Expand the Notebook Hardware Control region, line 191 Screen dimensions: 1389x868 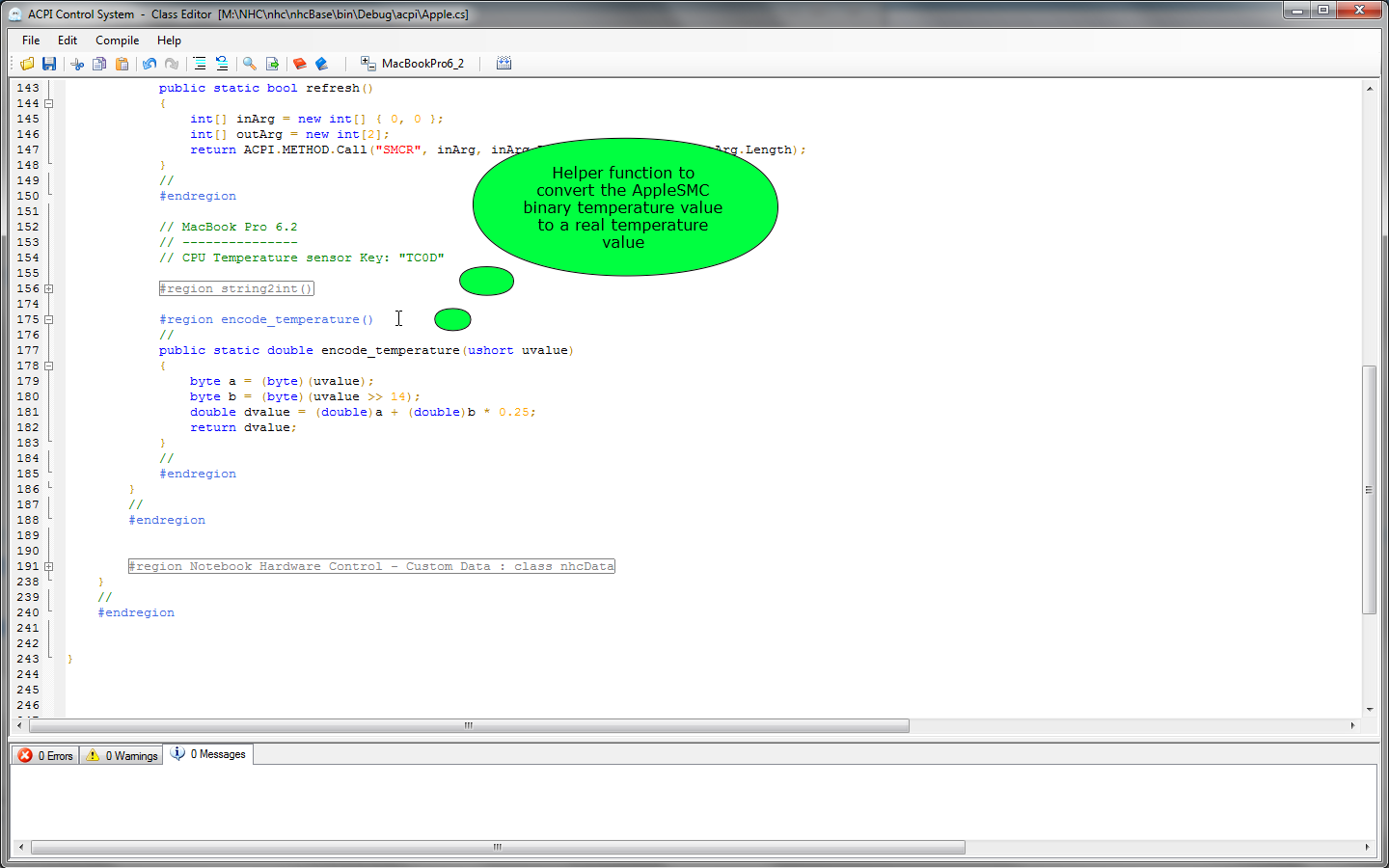coord(48,566)
